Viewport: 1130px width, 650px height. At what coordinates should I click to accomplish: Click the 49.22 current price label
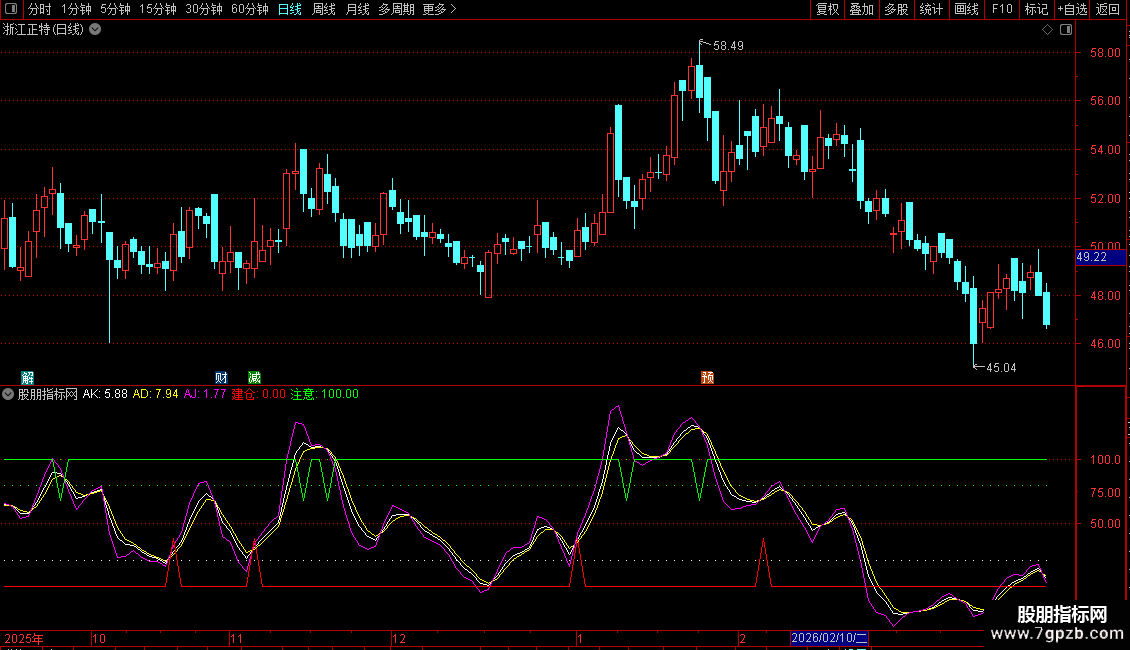1091,257
